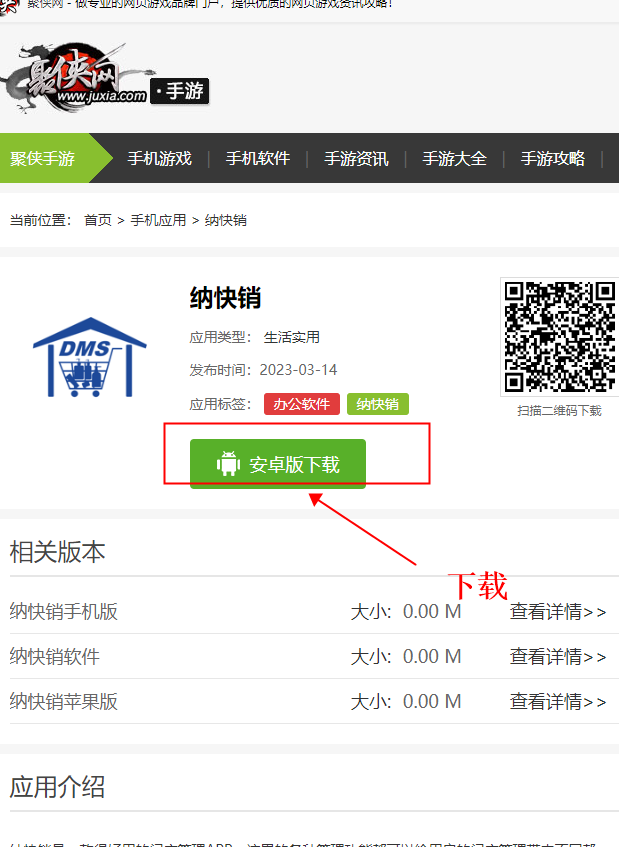The width and height of the screenshot is (619, 847).
Task: Click 大小: 0.00 M in 纳快销苹果版 row
Action: (406, 701)
